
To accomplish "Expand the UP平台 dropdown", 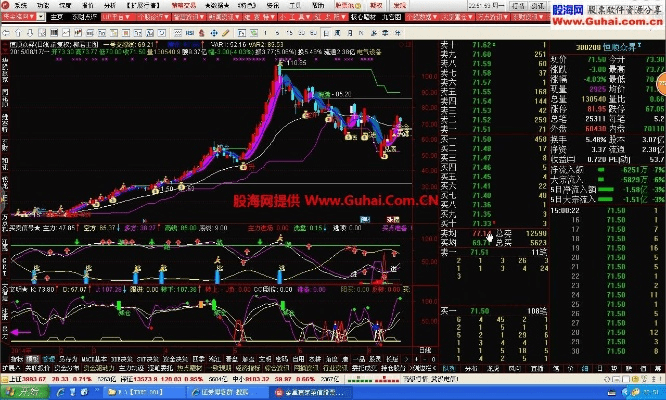I will pyautogui.click(x=117, y=17).
